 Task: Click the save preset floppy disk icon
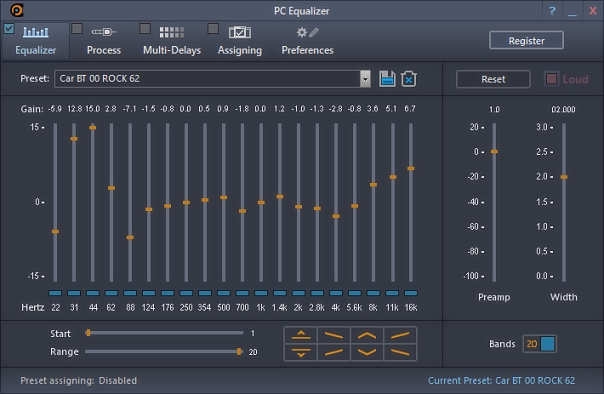pyautogui.click(x=387, y=79)
